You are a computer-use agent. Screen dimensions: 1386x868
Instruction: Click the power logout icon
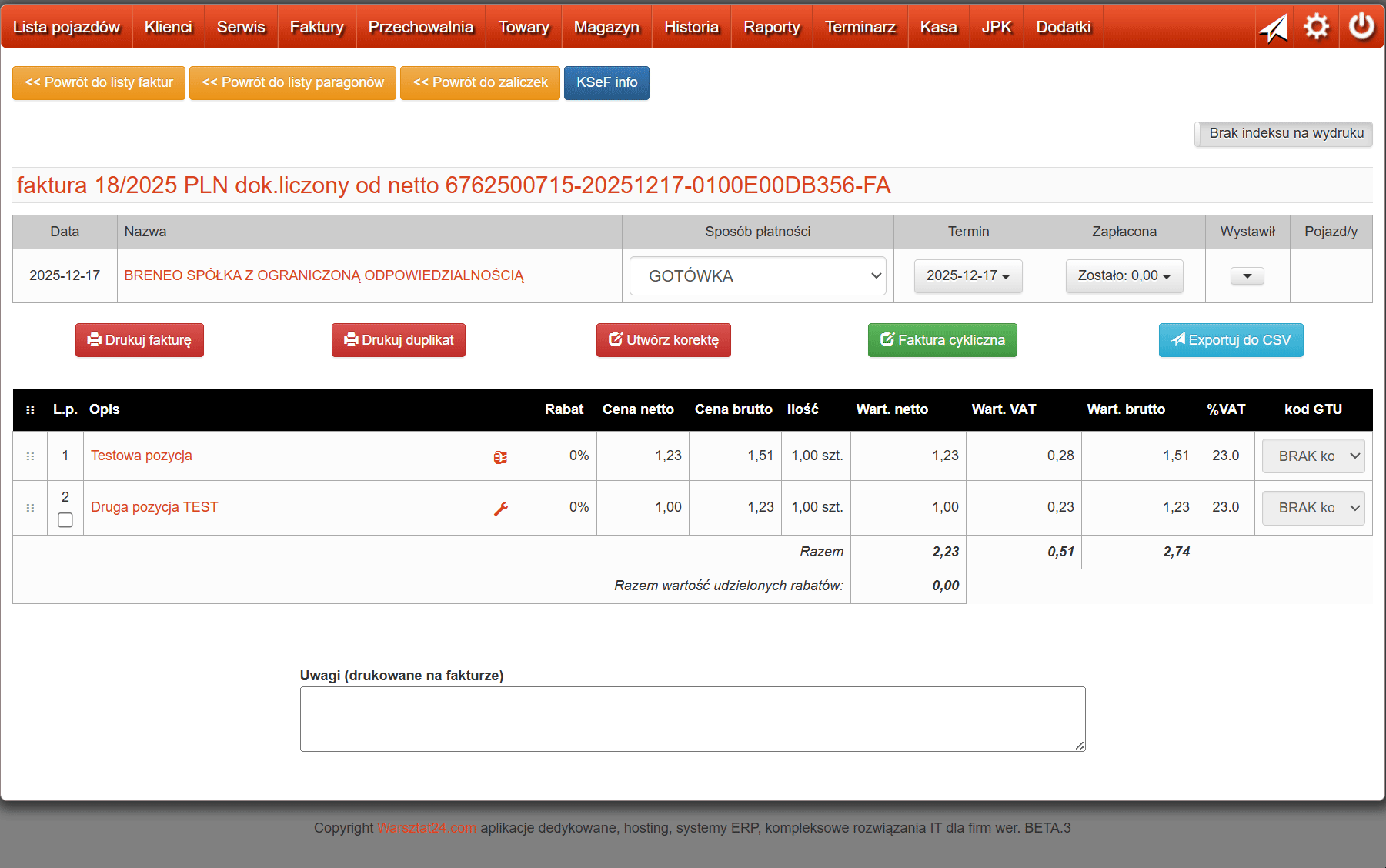[1361, 27]
